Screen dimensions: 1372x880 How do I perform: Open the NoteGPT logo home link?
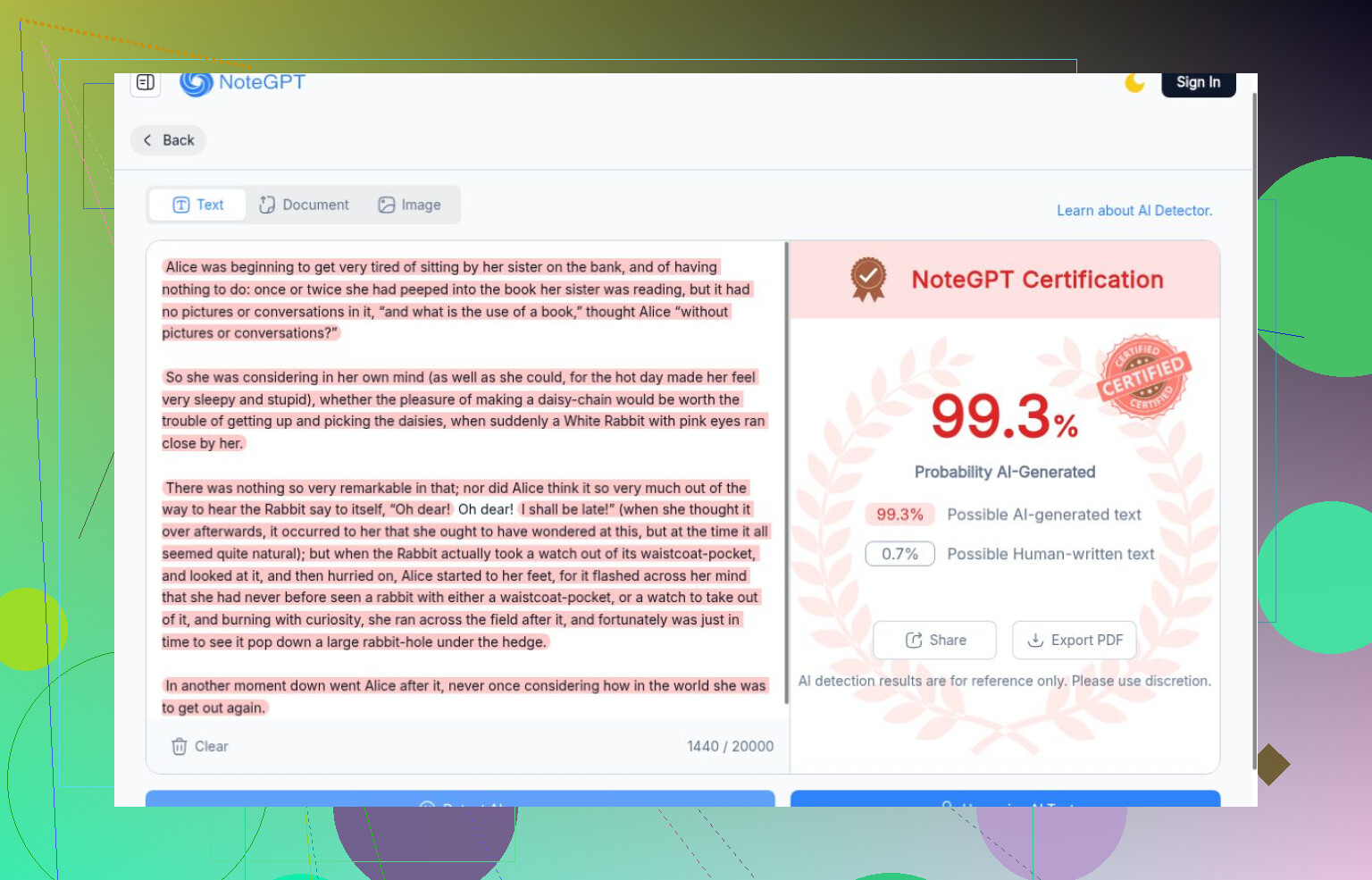click(x=242, y=83)
